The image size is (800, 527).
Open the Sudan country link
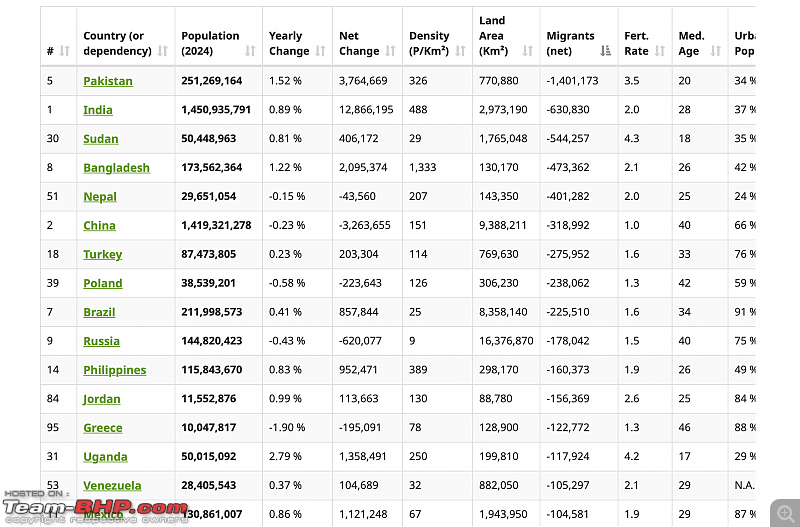[101, 139]
